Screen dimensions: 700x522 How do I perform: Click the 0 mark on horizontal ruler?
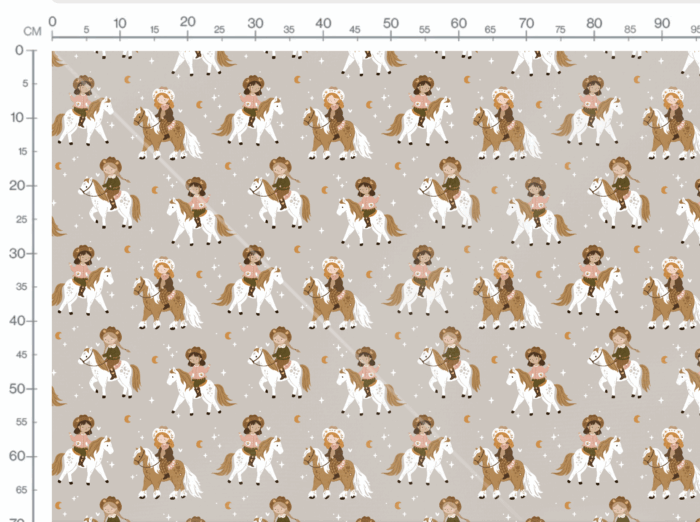[53, 22]
